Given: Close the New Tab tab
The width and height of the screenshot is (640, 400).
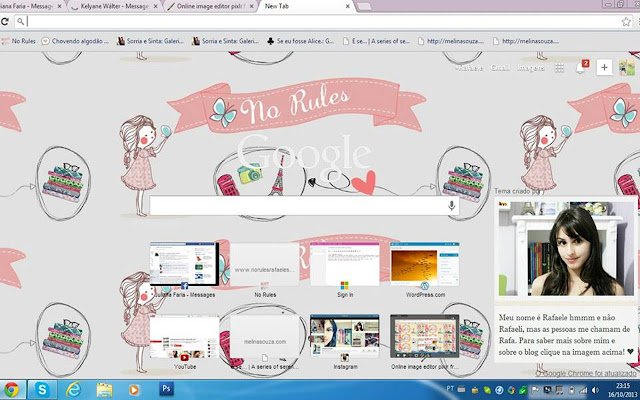Looking at the screenshot, I should coord(347,7).
